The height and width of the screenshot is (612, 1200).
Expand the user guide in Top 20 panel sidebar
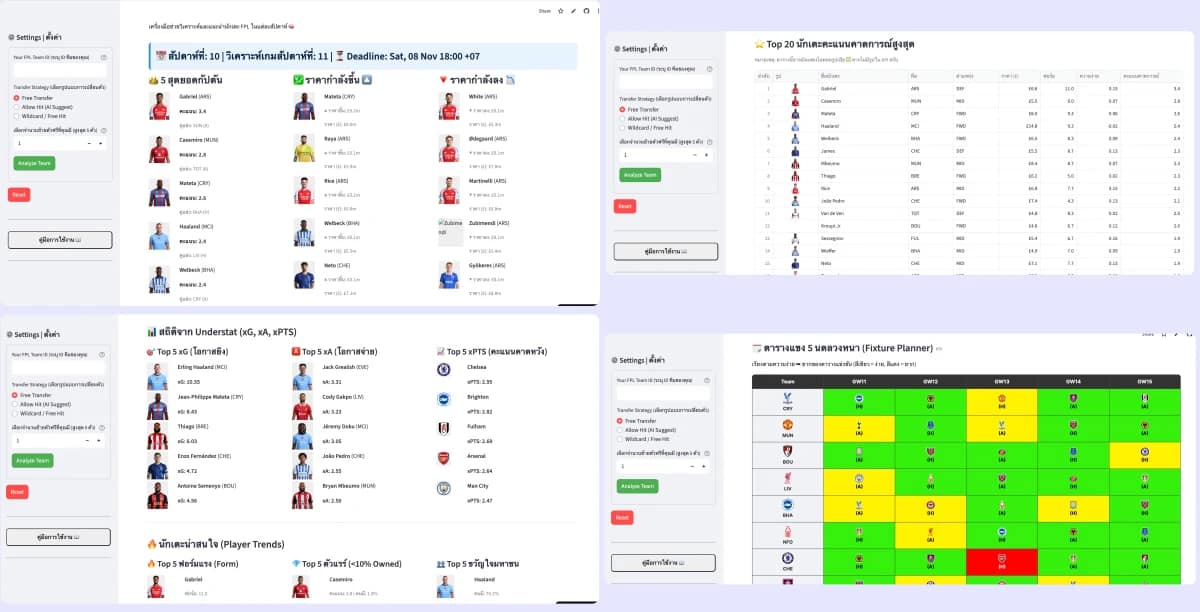pyautogui.click(x=665, y=252)
